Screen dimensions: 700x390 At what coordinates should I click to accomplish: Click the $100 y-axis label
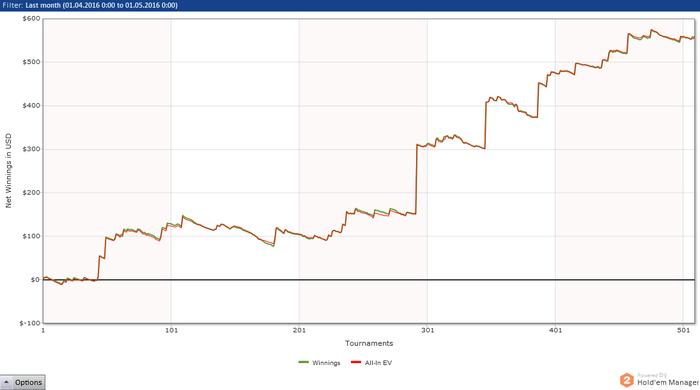click(31, 236)
